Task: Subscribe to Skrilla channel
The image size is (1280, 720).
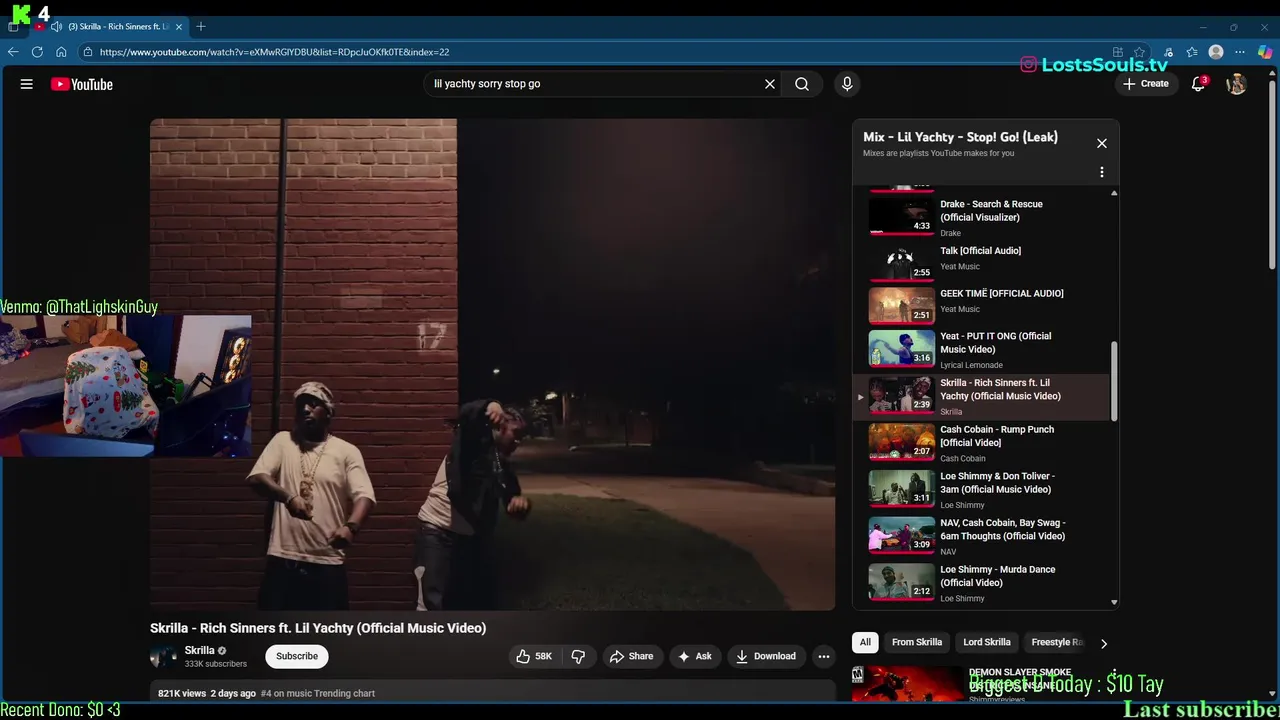Action: 297,656
